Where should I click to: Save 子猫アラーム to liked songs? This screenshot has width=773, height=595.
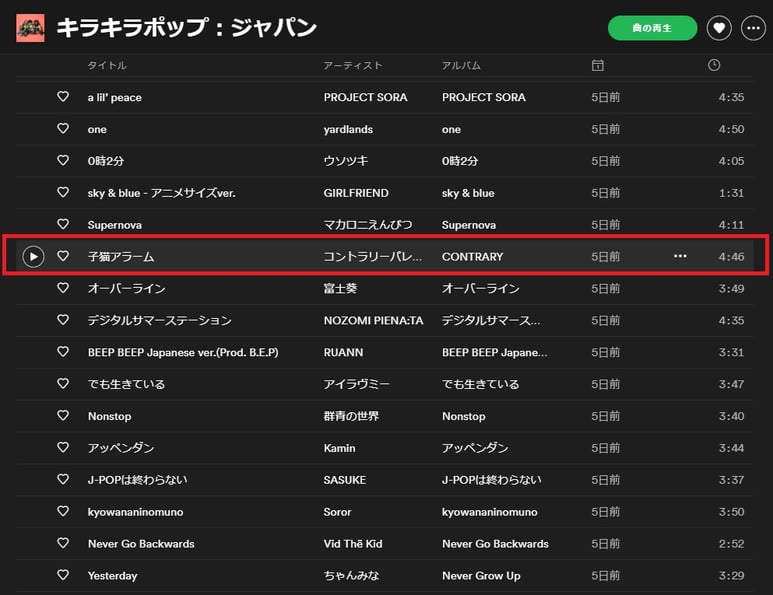[x=63, y=257]
